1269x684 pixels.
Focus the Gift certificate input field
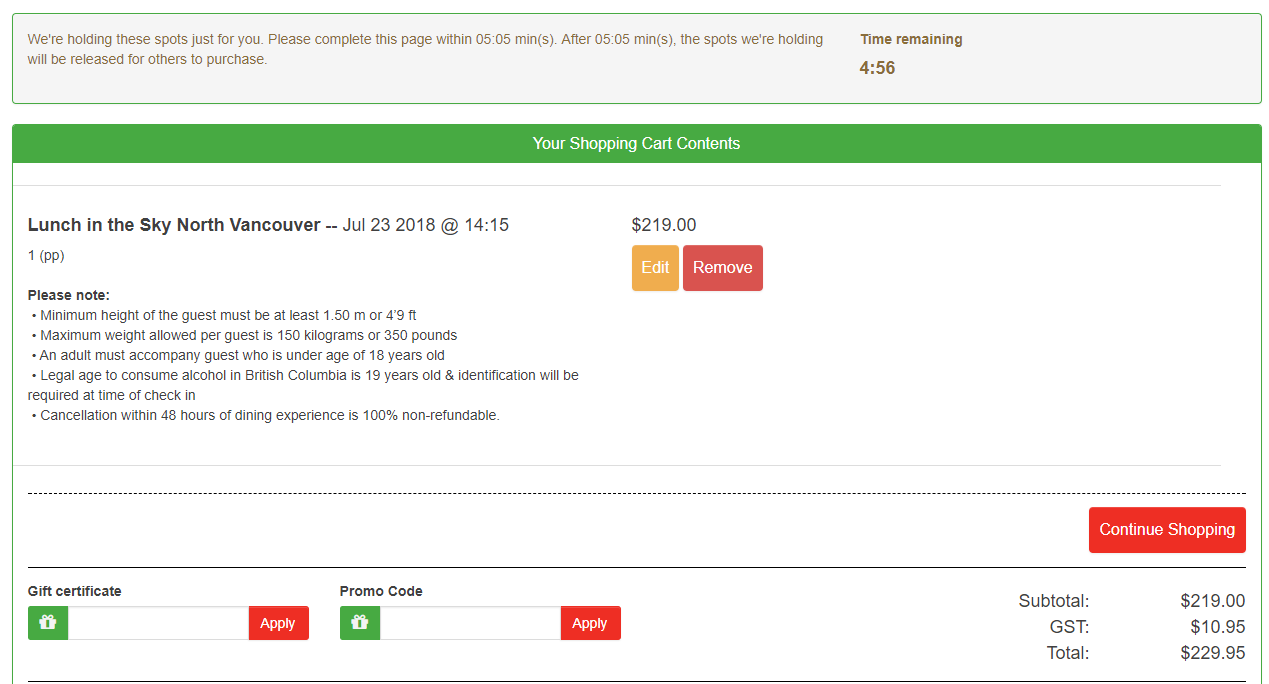click(x=158, y=623)
